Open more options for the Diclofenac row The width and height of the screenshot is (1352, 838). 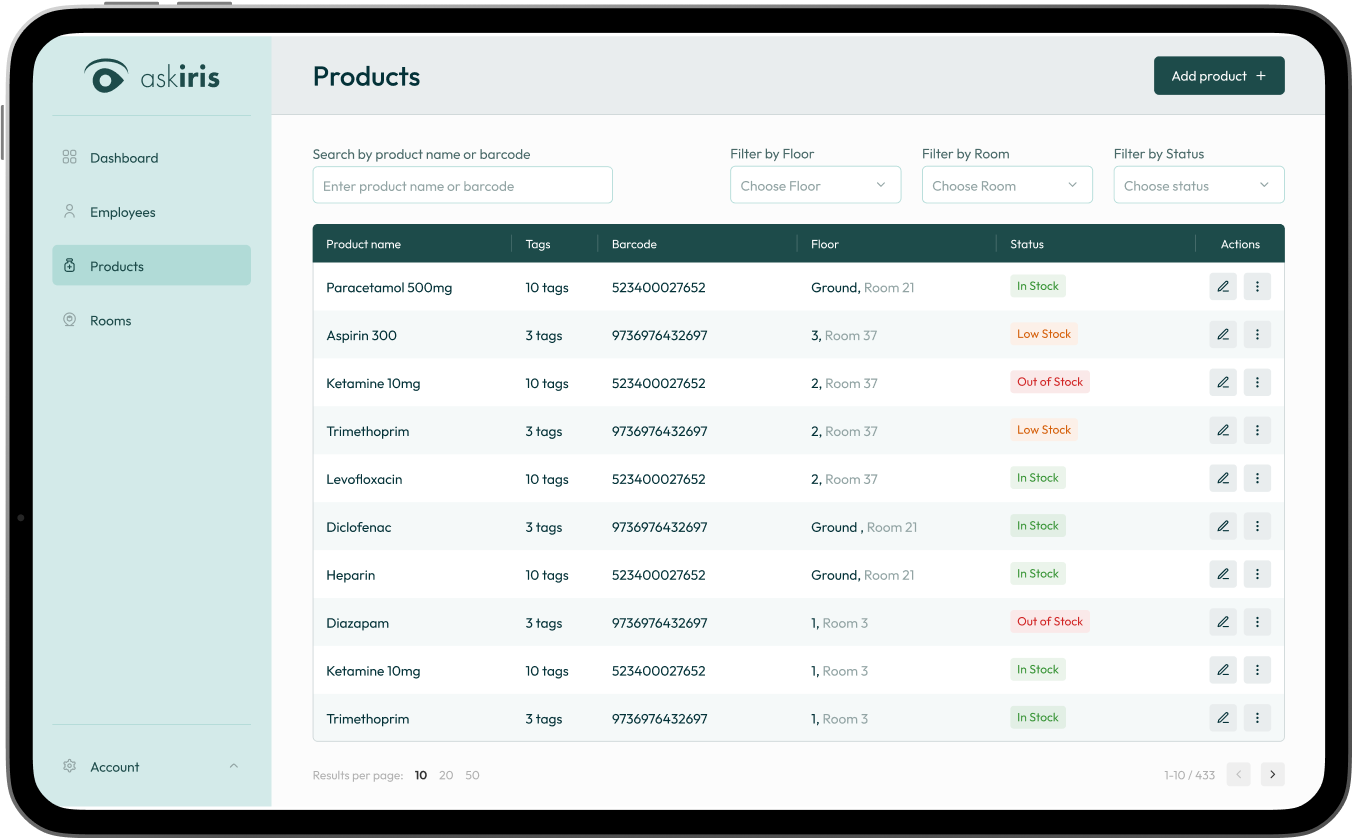click(1257, 527)
